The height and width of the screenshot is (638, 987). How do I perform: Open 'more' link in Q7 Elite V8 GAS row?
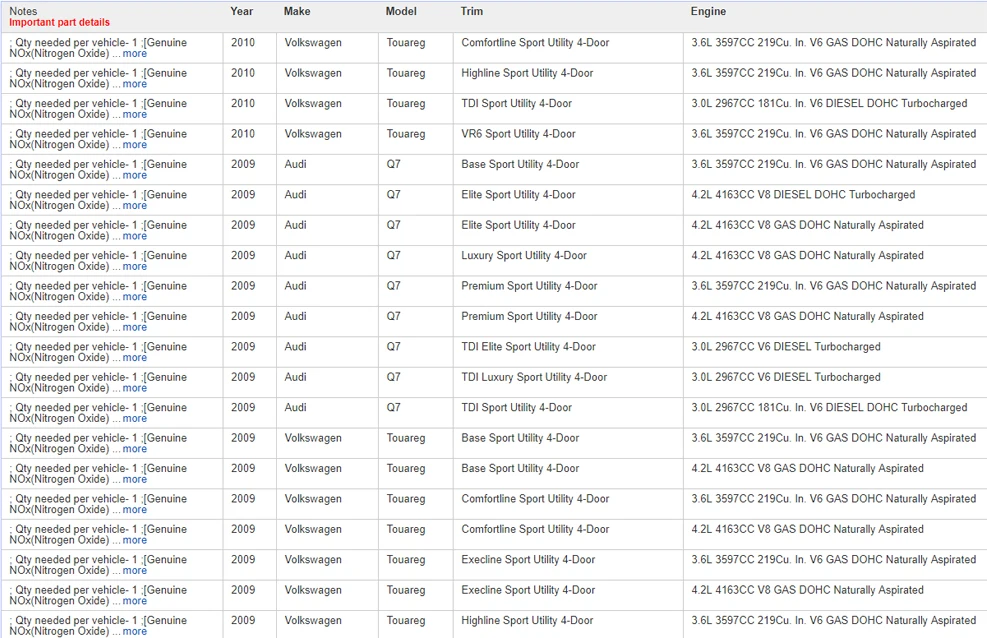coord(135,236)
